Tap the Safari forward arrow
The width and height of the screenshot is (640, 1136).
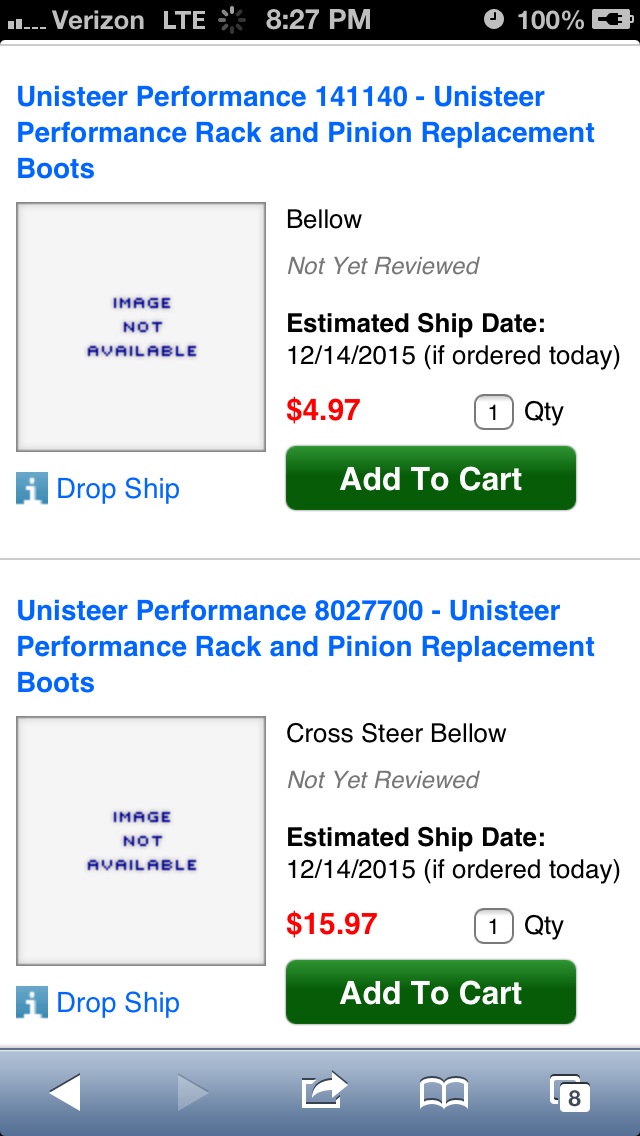[193, 1092]
